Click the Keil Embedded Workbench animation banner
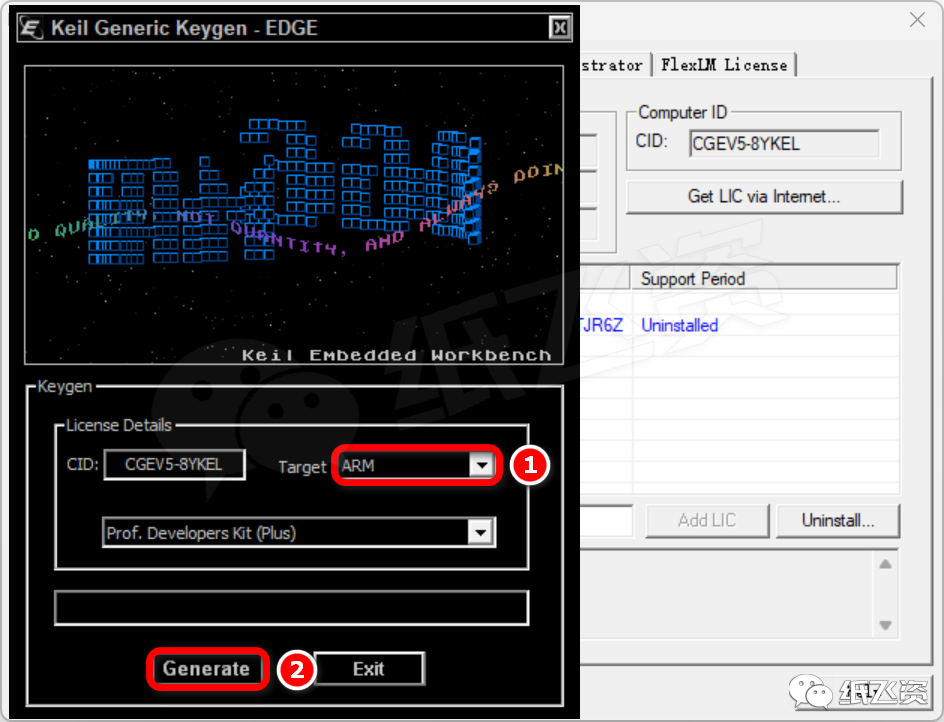This screenshot has height=722, width=944. point(294,215)
